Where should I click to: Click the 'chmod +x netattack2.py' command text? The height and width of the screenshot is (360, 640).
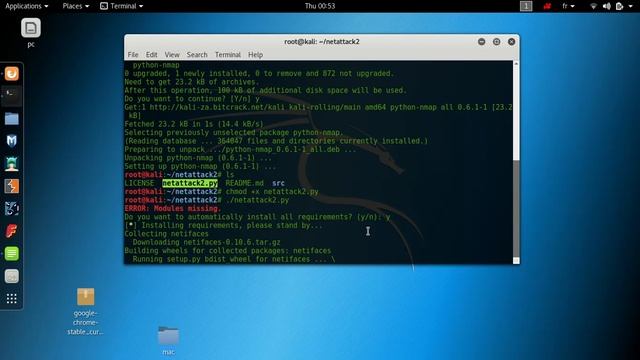272,192
